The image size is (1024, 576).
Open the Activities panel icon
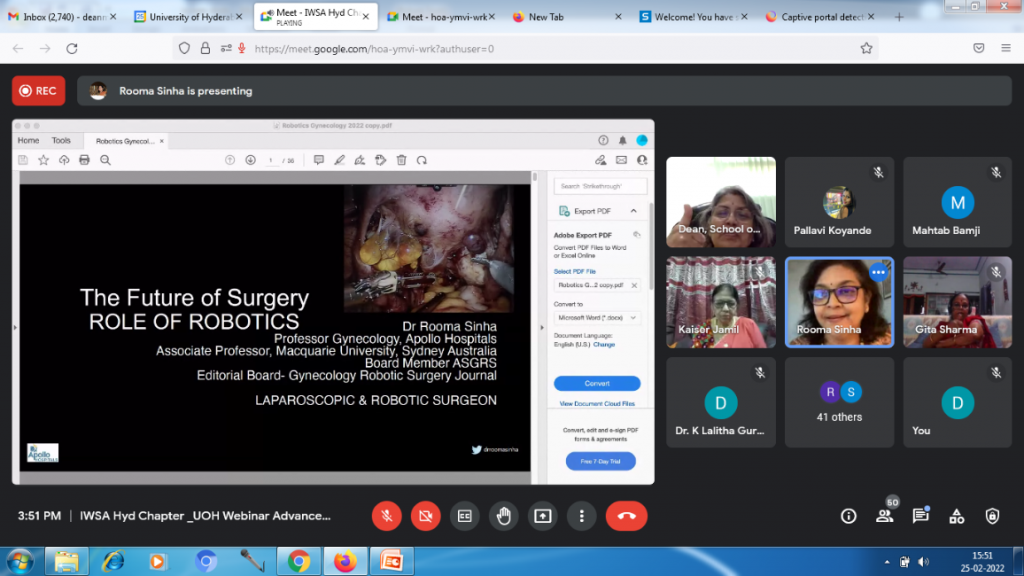coord(957,516)
